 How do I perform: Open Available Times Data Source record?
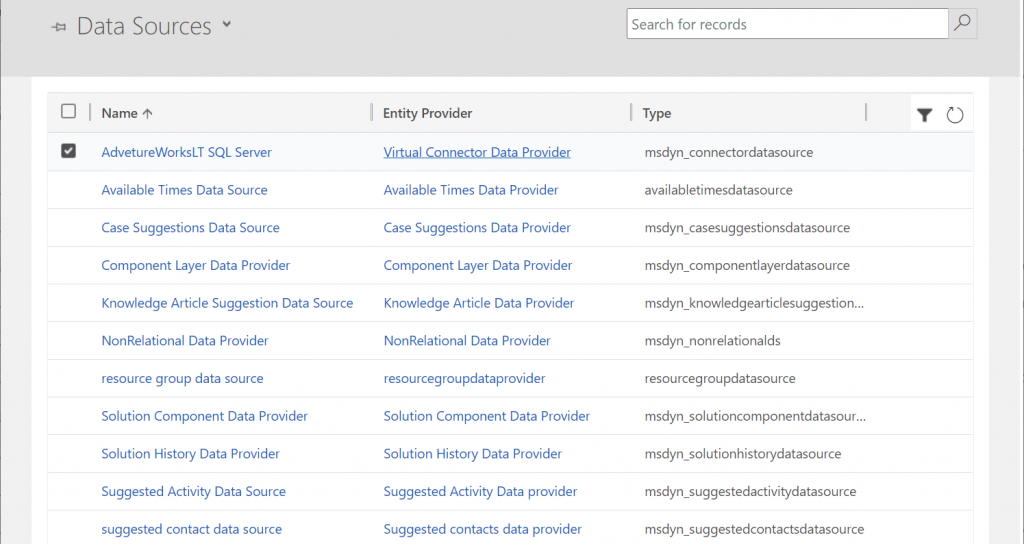[x=184, y=190]
